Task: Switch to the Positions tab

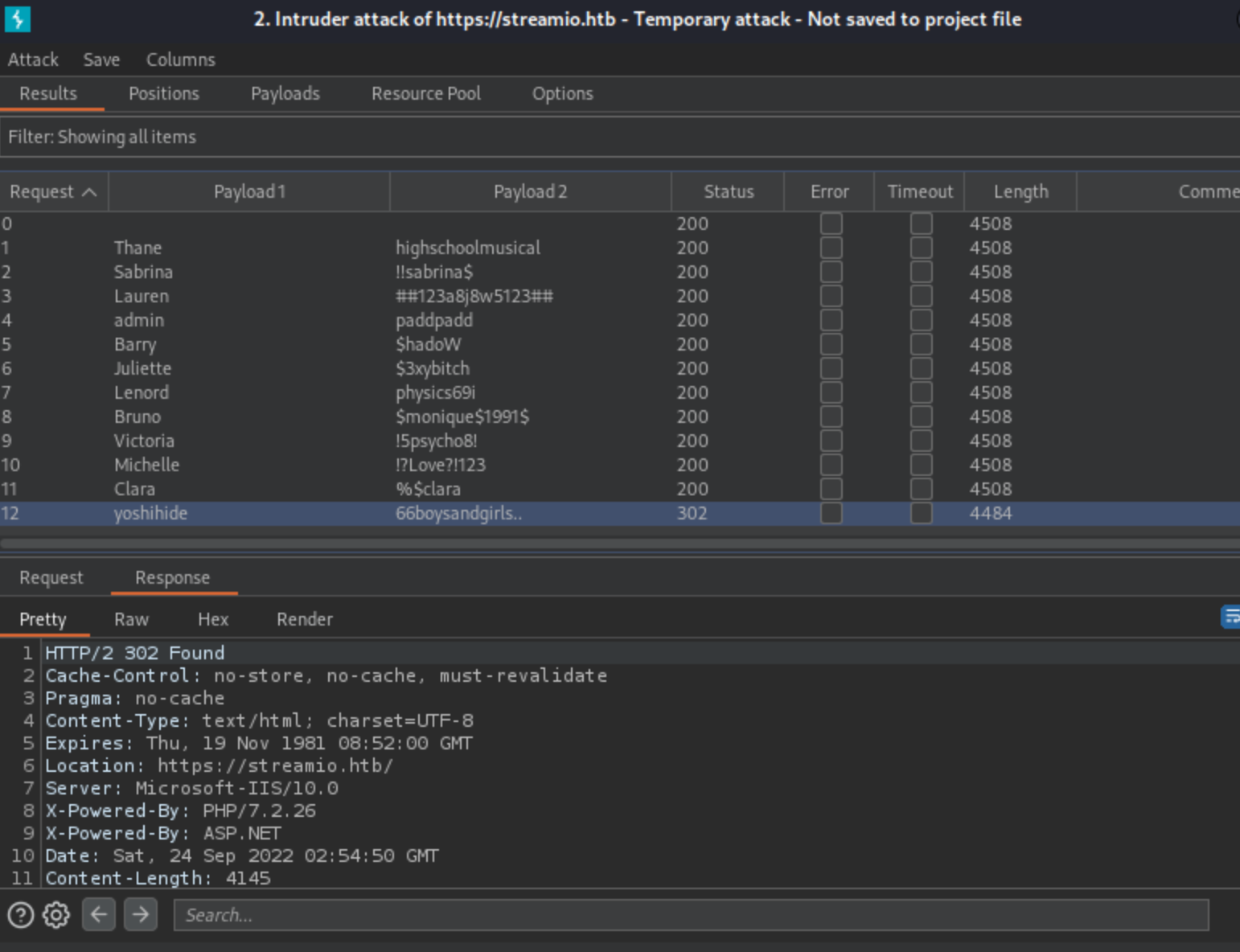Action: pos(164,93)
